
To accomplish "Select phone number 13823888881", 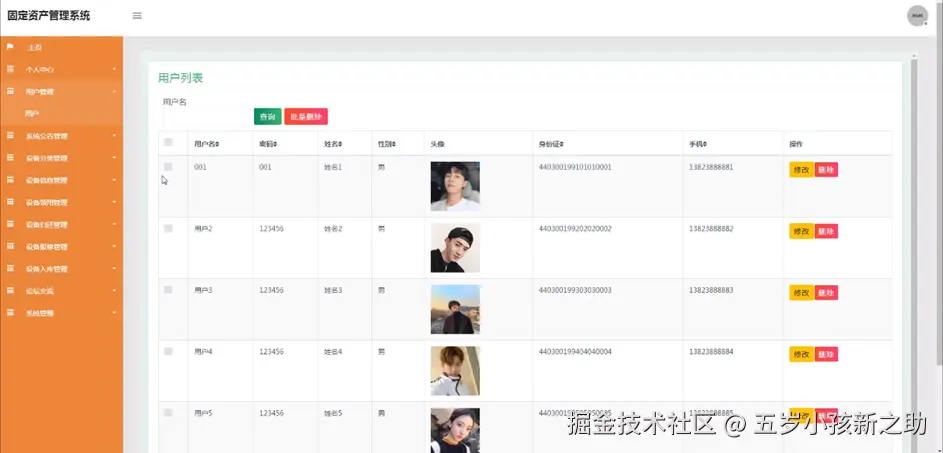I will point(711,167).
